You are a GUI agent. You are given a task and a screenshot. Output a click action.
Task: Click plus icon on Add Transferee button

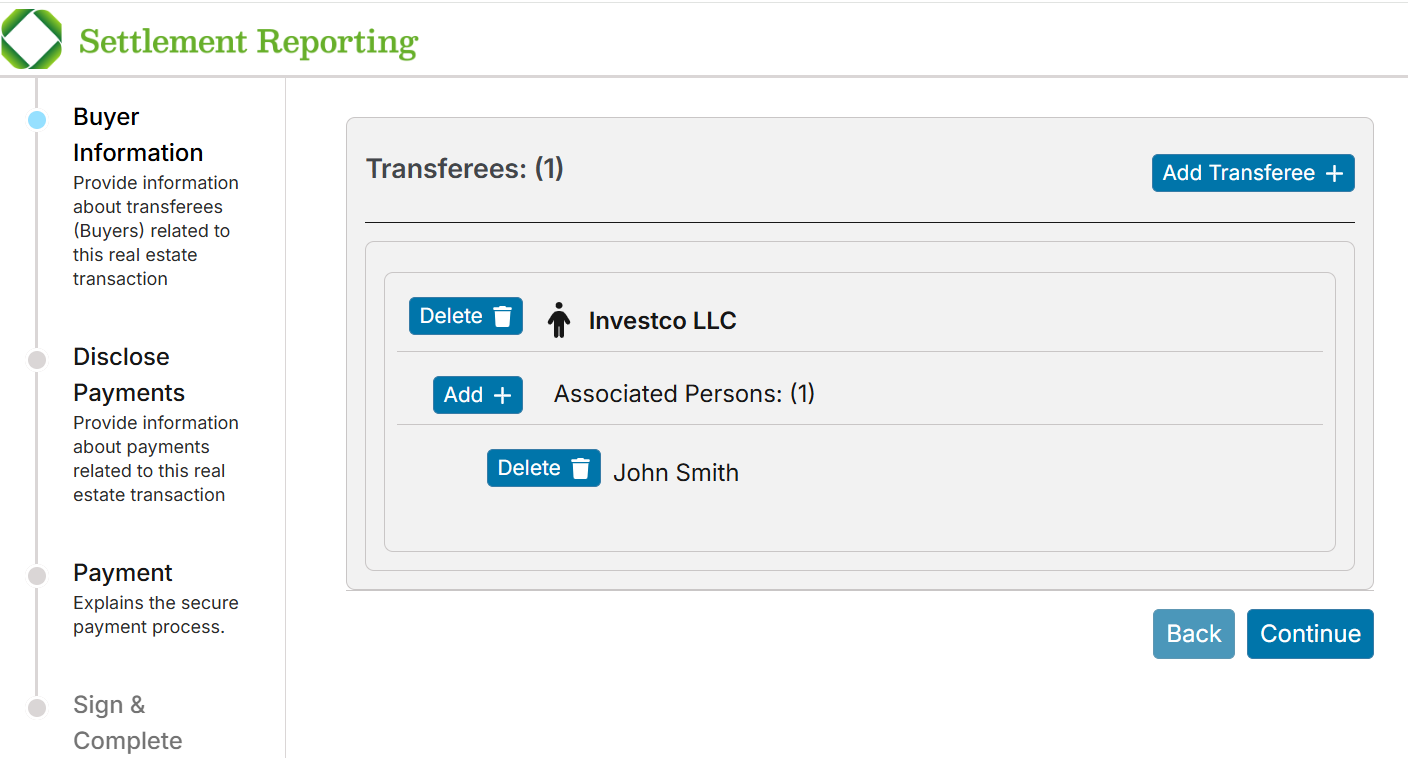click(x=1334, y=173)
